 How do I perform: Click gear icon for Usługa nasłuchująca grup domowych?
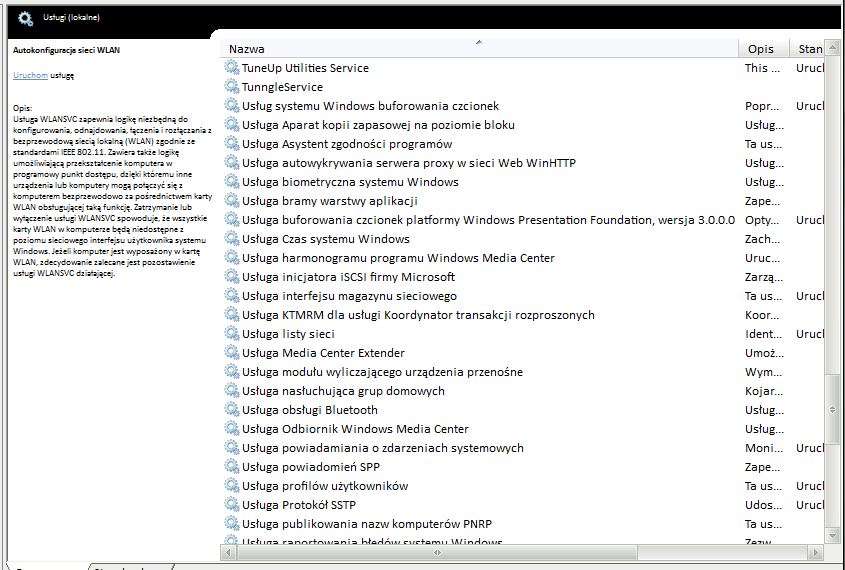pos(232,390)
